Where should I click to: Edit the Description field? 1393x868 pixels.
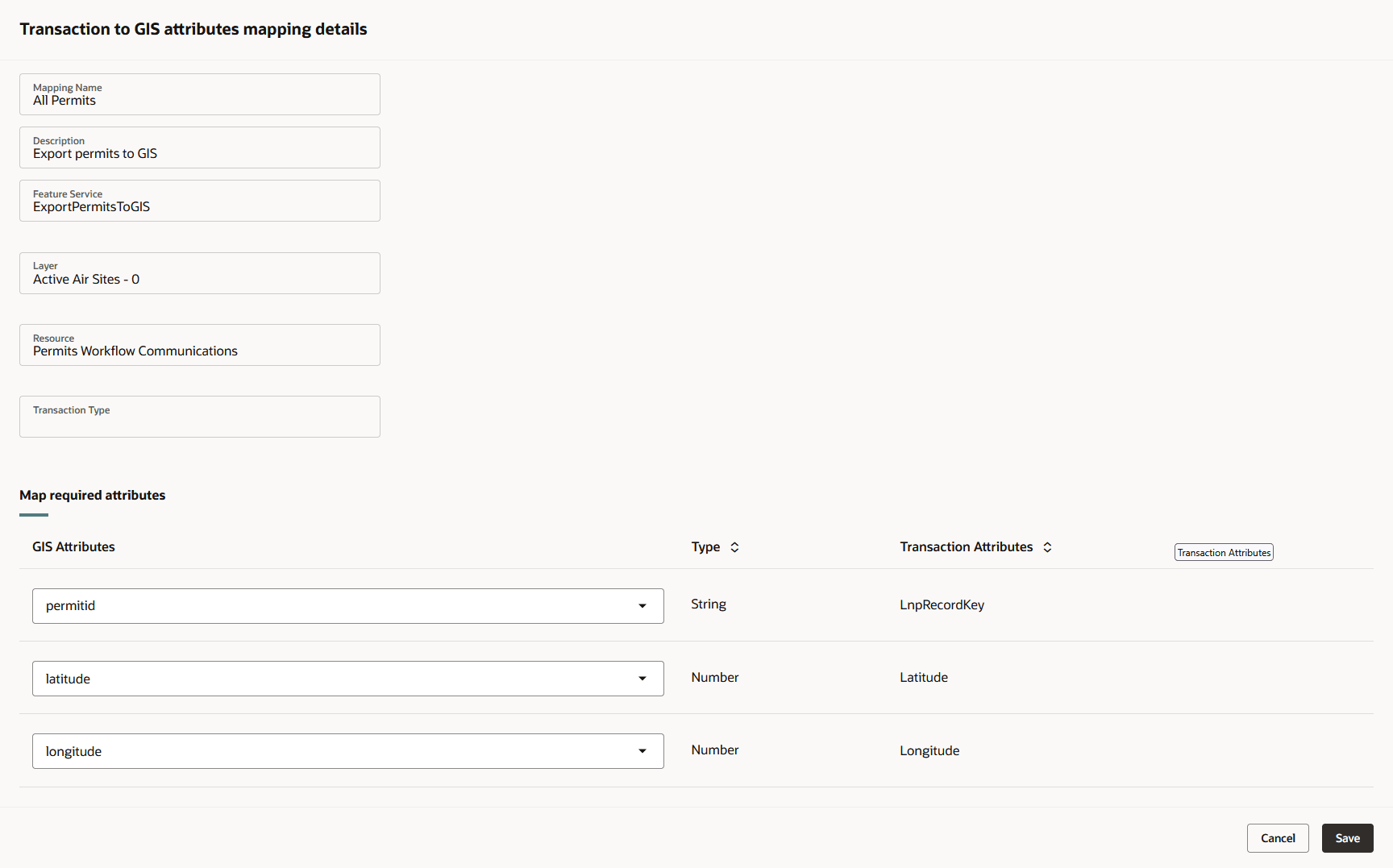pyautogui.click(x=200, y=147)
